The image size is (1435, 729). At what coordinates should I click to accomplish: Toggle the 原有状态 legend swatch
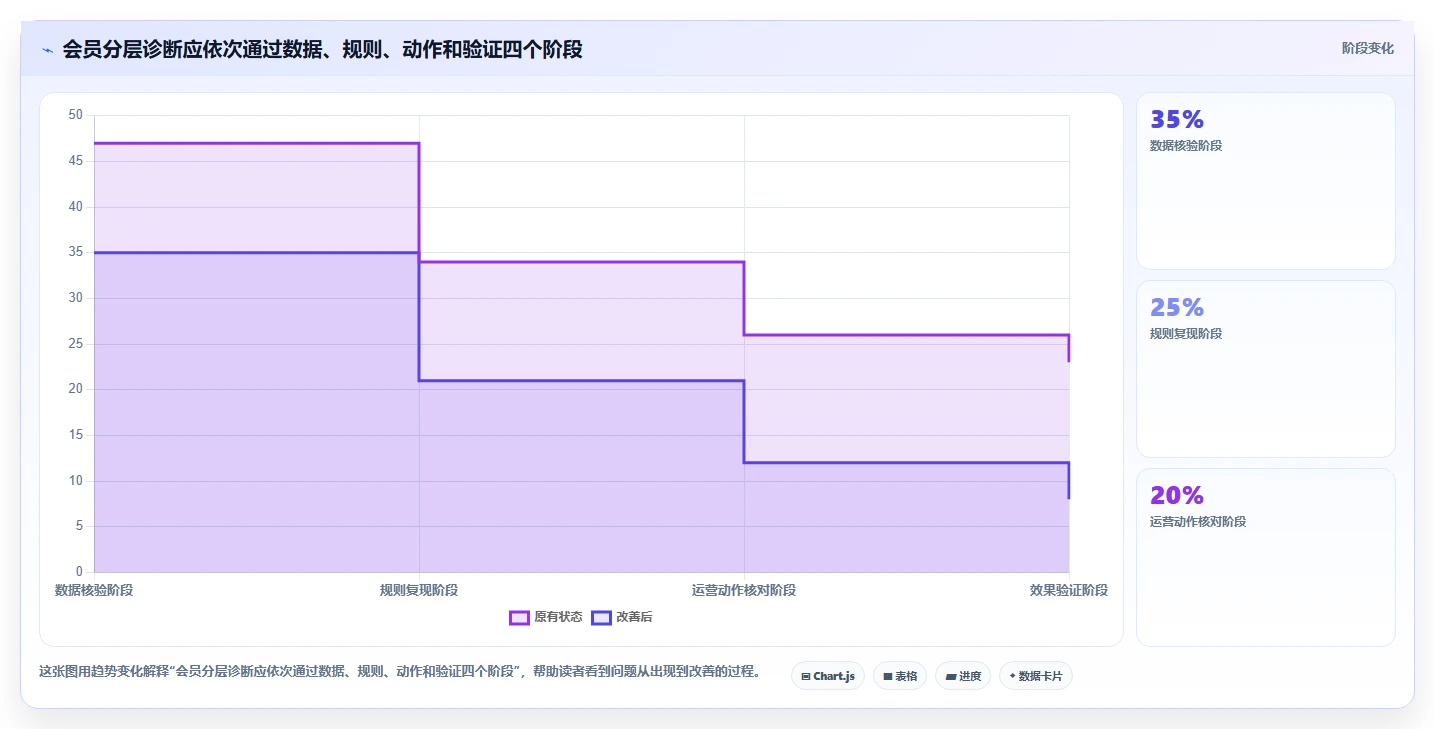pos(519,617)
